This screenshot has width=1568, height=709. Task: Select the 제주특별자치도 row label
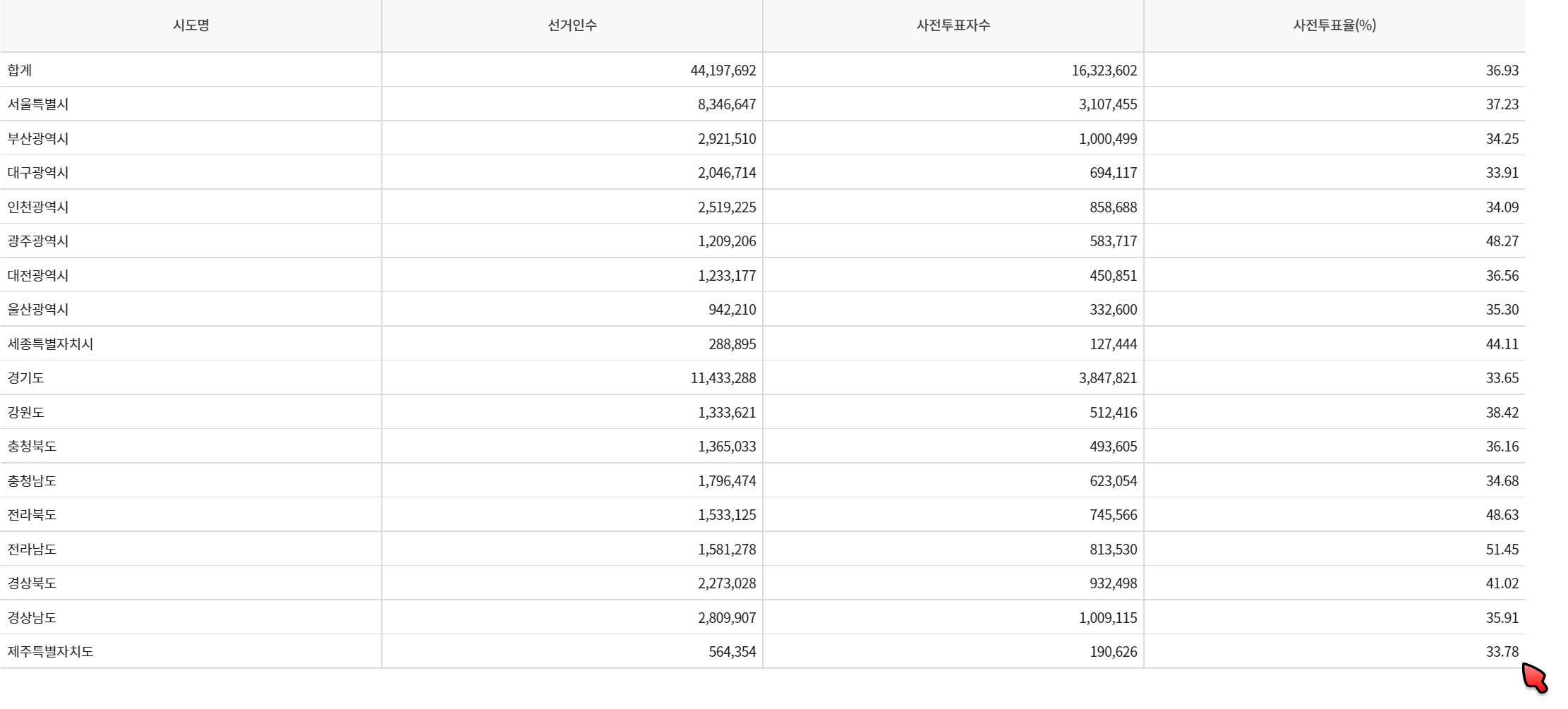pyautogui.click(x=50, y=652)
